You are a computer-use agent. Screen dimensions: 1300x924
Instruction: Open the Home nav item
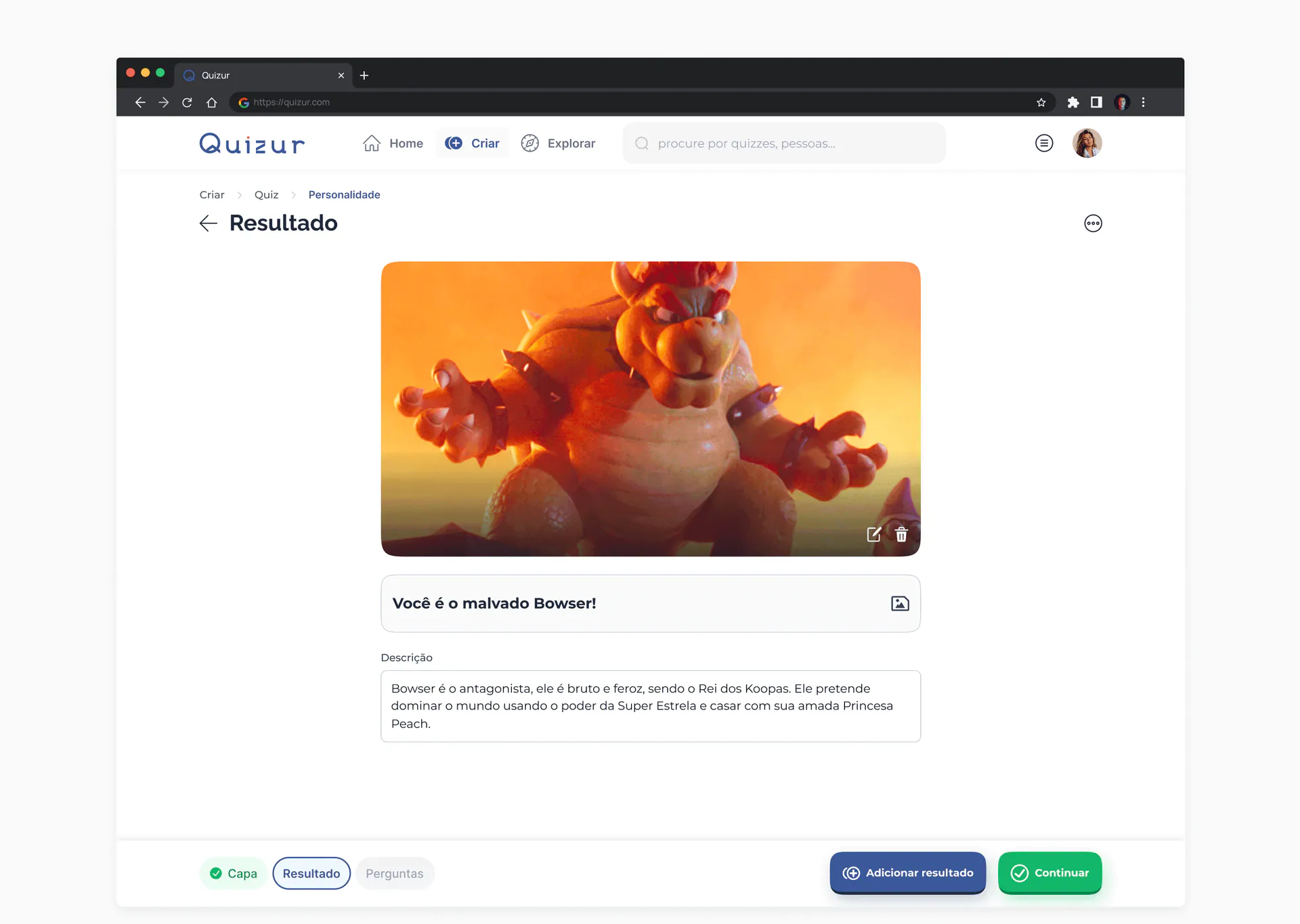[x=393, y=144]
